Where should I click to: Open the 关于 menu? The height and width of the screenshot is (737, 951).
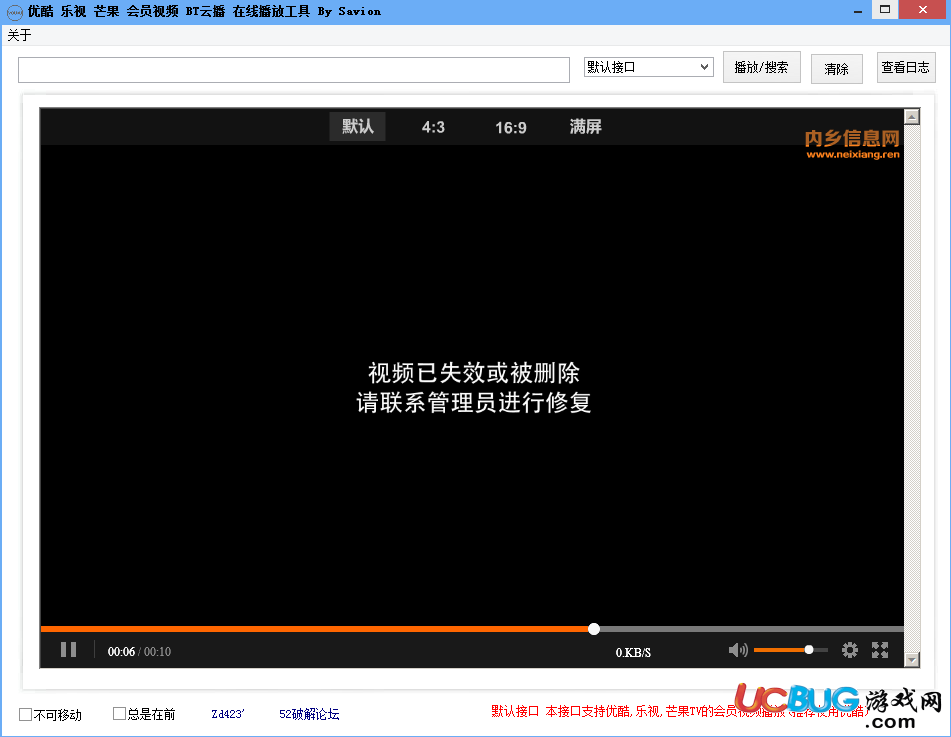[19, 35]
